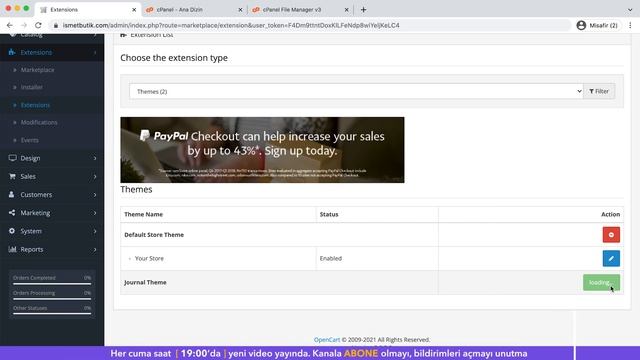The height and width of the screenshot is (360, 640).
Task: Click the browser back arrow
Action: pos(10,25)
